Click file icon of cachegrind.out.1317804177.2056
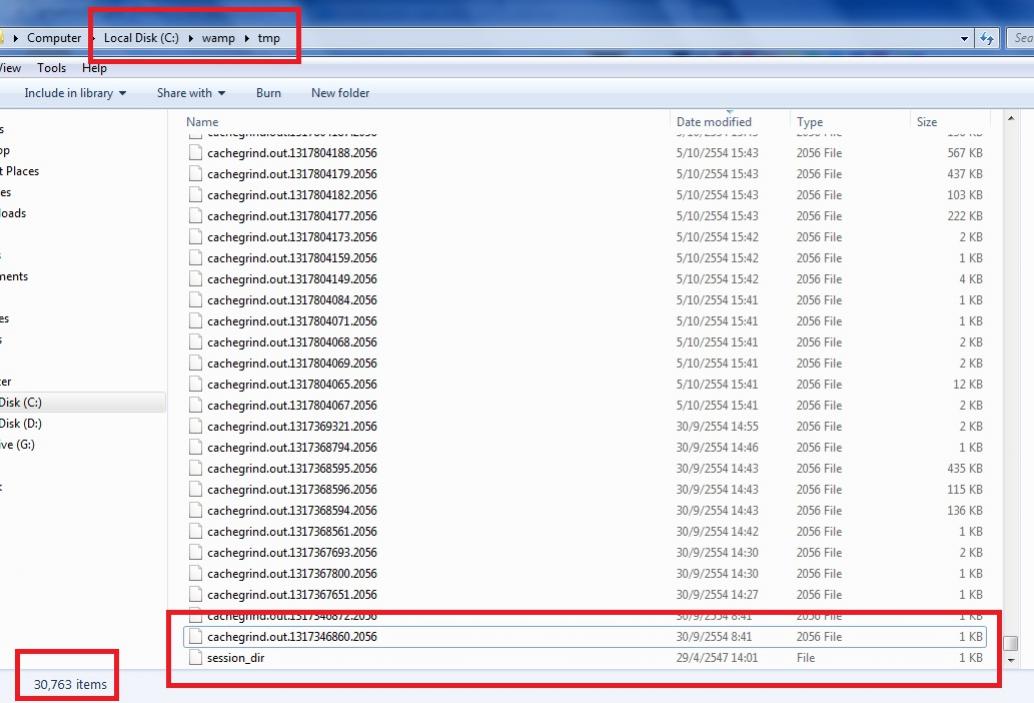This screenshot has height=703, width=1034. click(195, 216)
